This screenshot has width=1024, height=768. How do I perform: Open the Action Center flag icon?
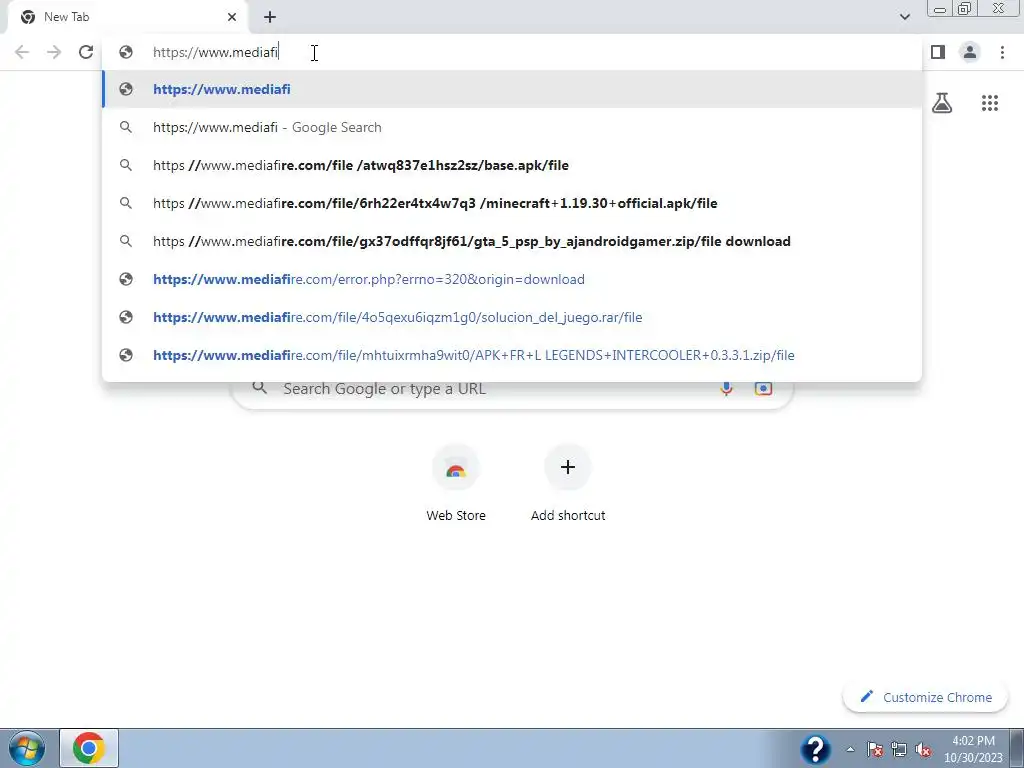[x=875, y=749]
